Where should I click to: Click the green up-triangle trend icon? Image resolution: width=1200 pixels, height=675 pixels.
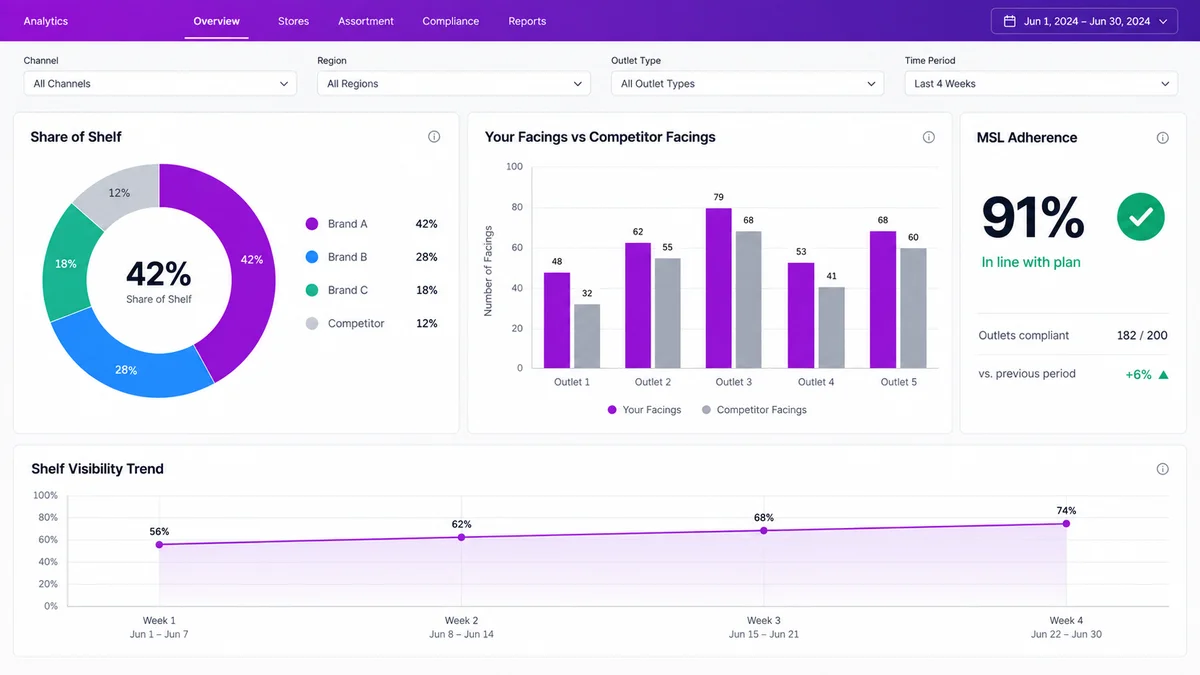(1163, 375)
